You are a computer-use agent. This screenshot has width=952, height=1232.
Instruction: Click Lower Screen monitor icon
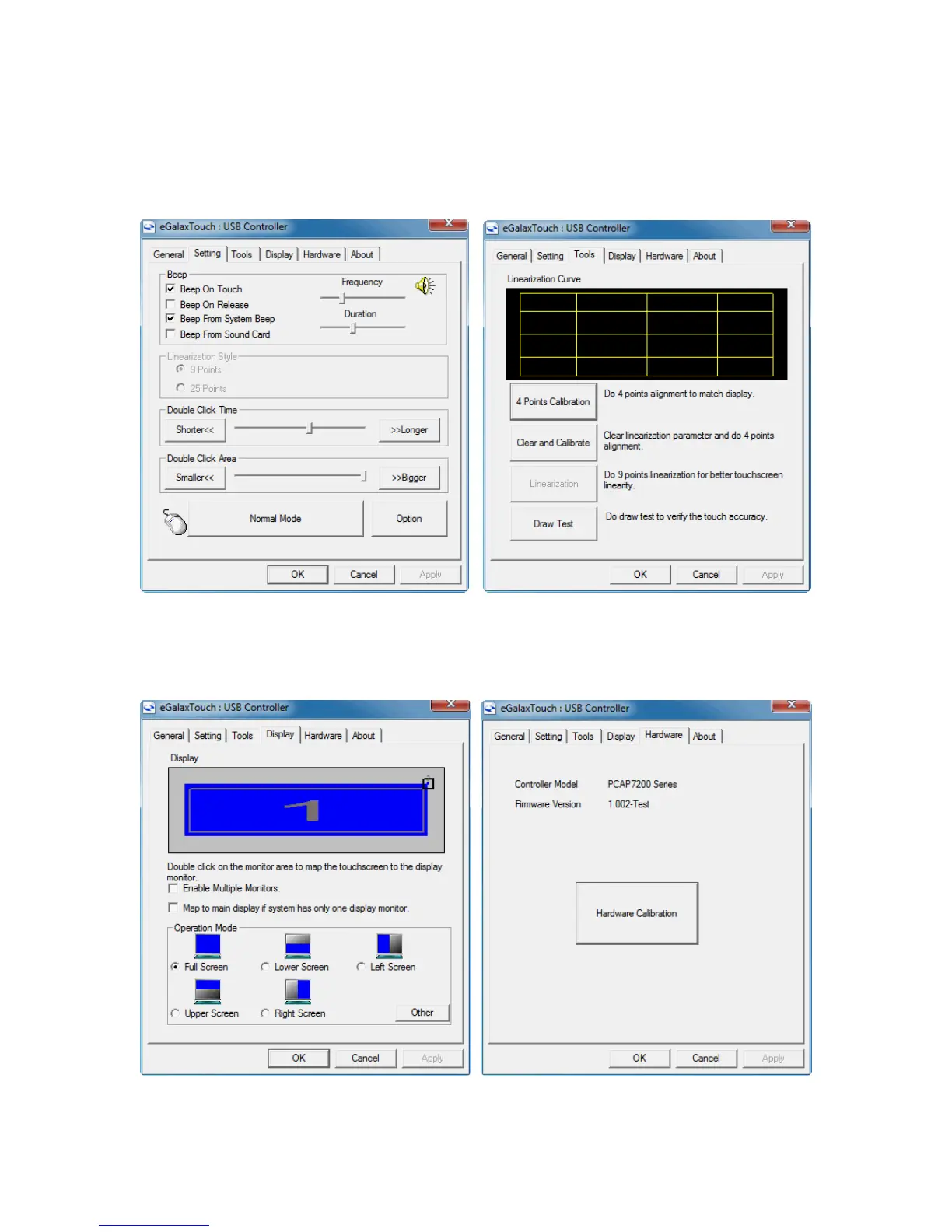[298, 946]
